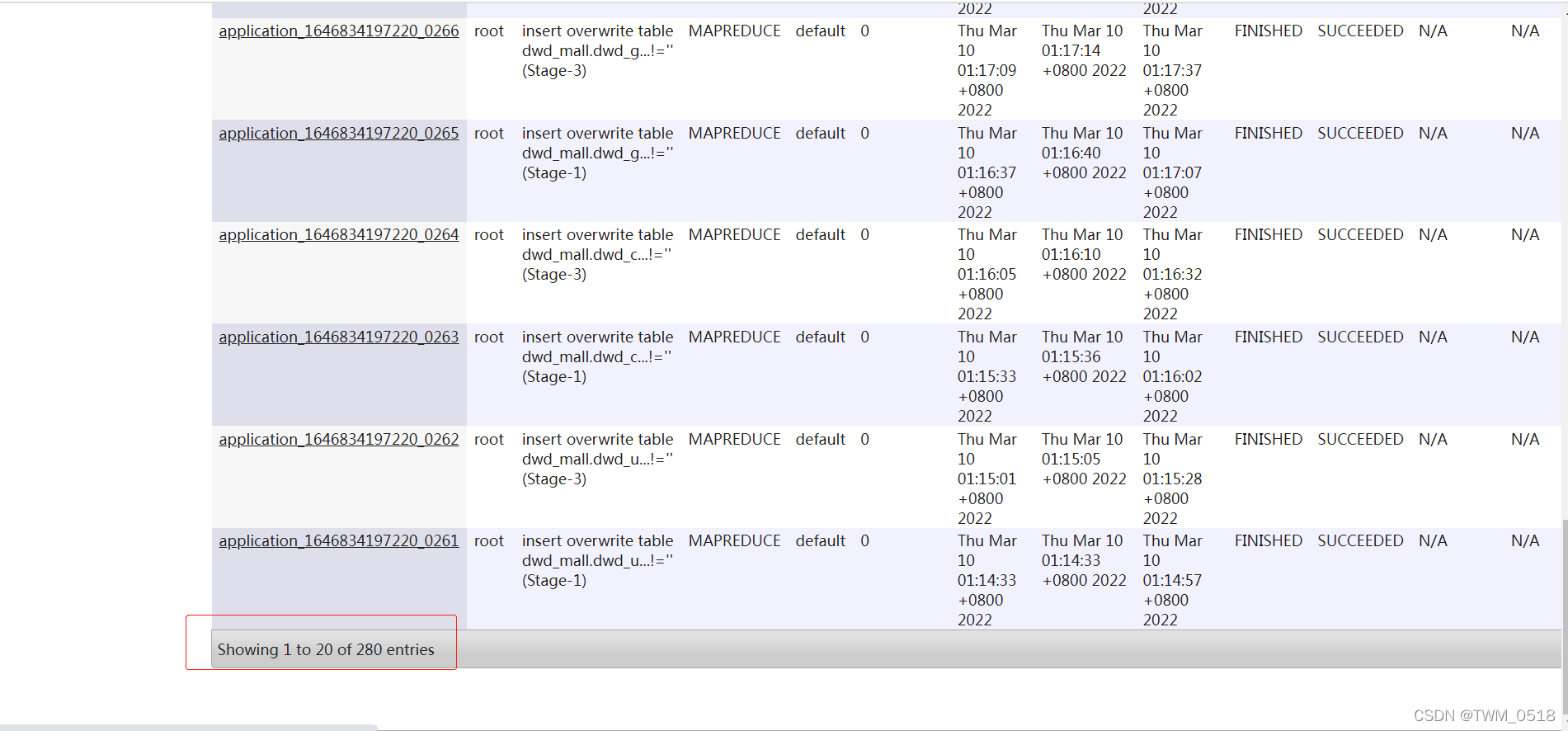
Task: Select job name of application 0265 (Stage-1)
Action: tap(598, 153)
